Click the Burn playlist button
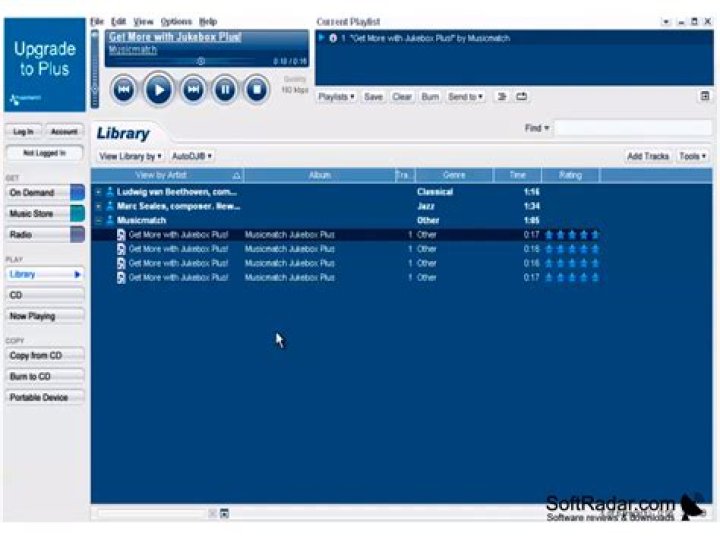The width and height of the screenshot is (720, 539). [x=430, y=97]
